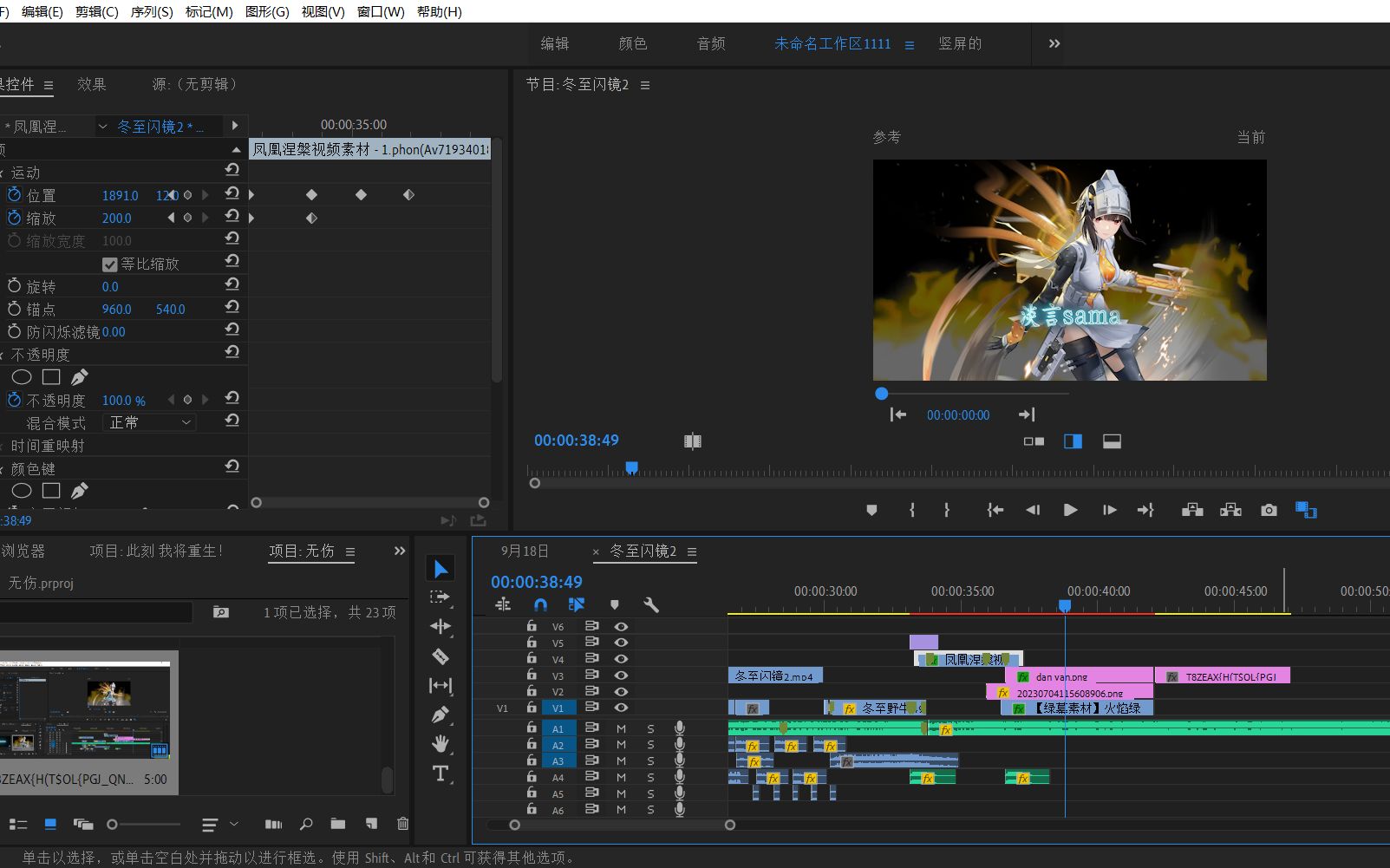Click Comparison View button in program monitor
The width and height of the screenshot is (1390, 868).
pos(1306,510)
